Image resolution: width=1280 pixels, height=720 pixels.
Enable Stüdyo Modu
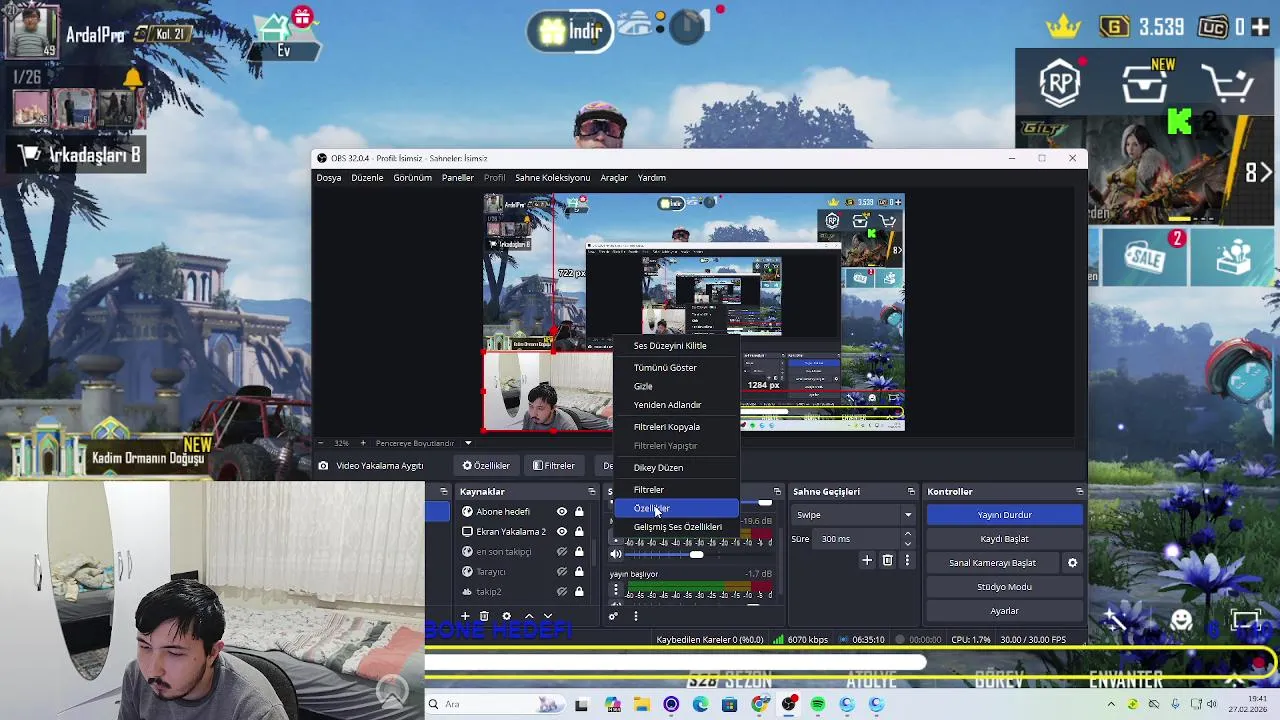tap(1004, 587)
